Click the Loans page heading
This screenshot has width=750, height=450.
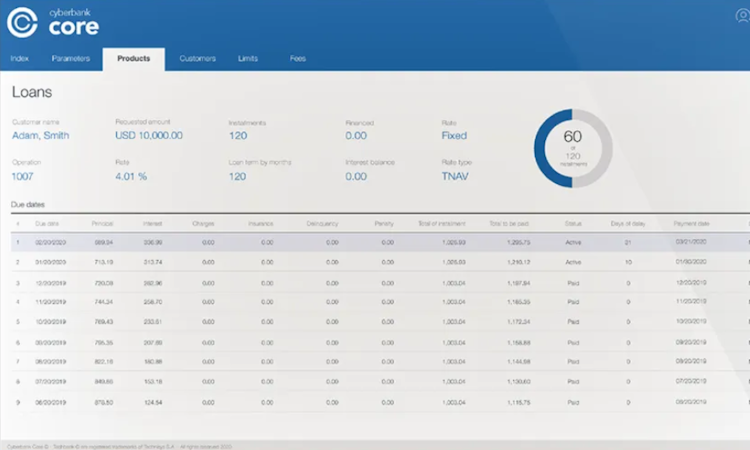pos(32,92)
